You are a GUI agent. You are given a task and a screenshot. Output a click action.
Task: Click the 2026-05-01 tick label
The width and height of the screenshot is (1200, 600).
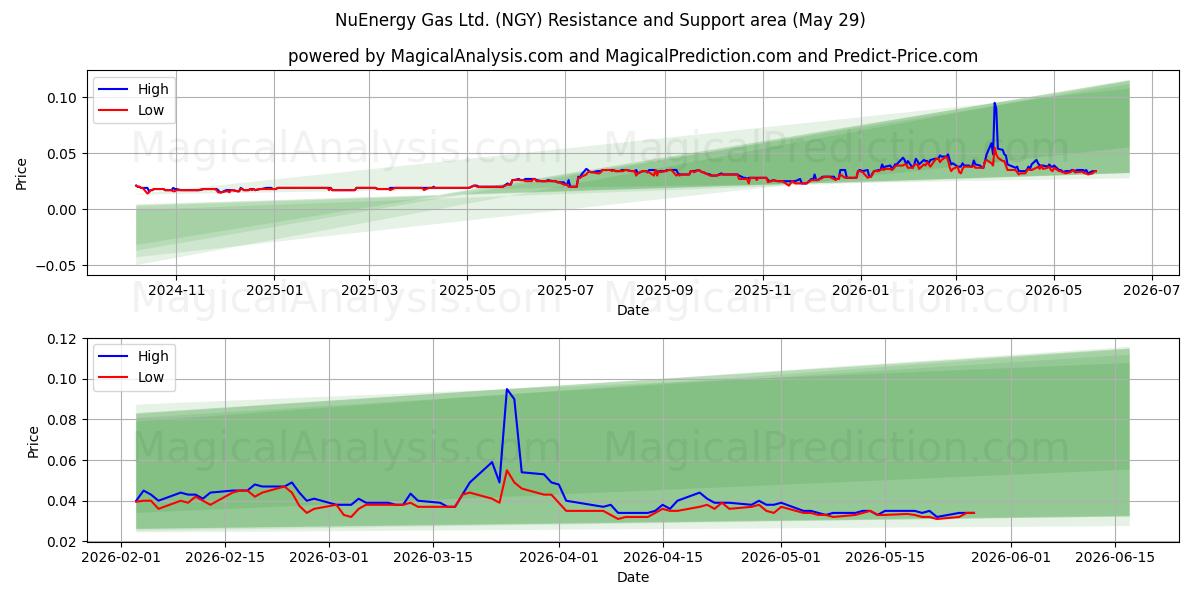[x=782, y=557]
